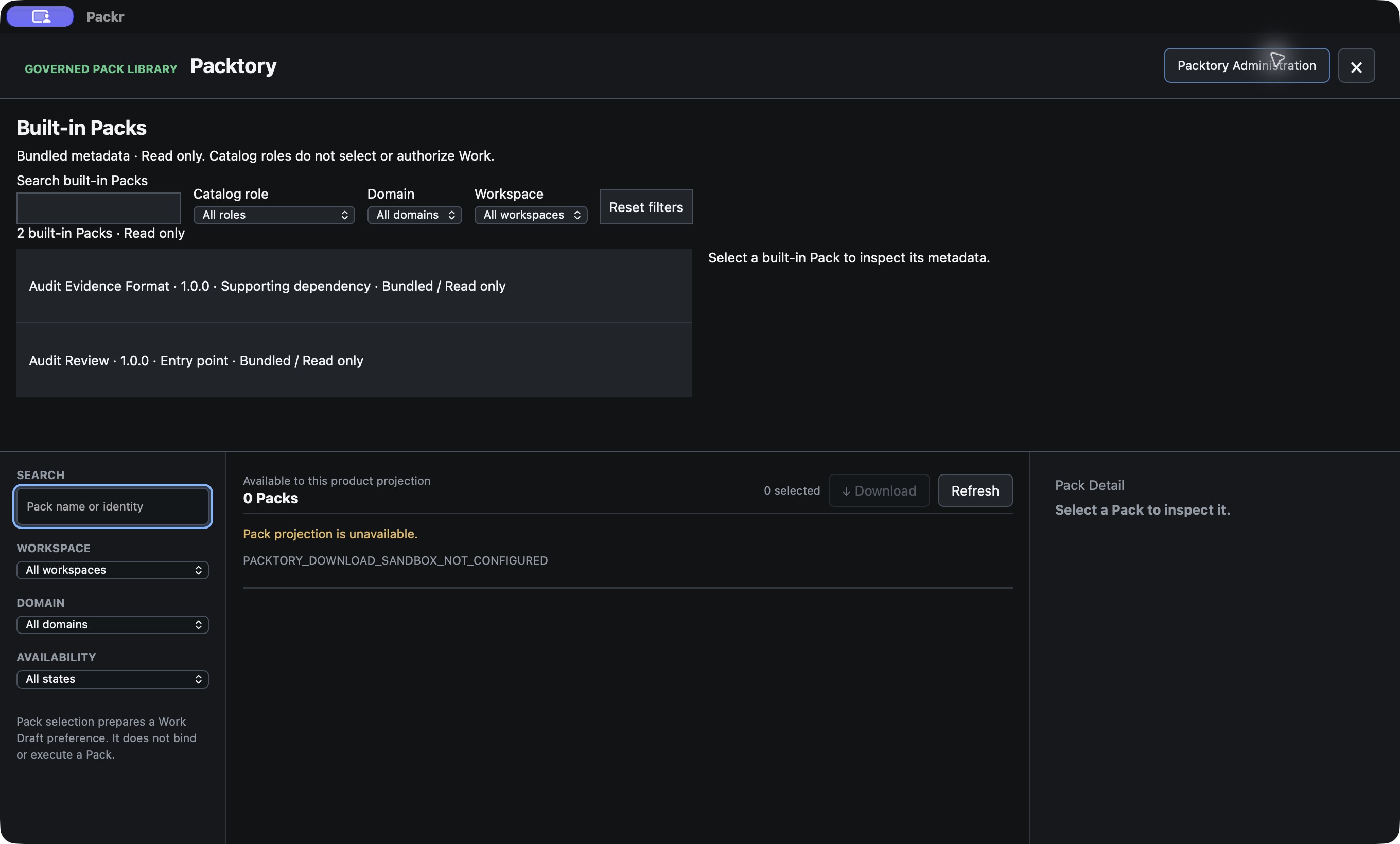The width and height of the screenshot is (1400, 844).
Task: Click the Download button
Action: coord(879,491)
